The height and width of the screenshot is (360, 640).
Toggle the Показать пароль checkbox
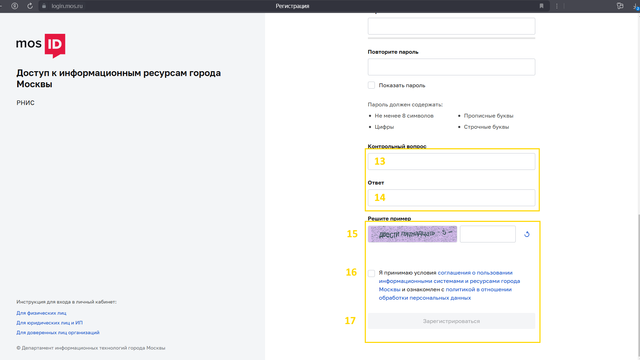(x=371, y=85)
